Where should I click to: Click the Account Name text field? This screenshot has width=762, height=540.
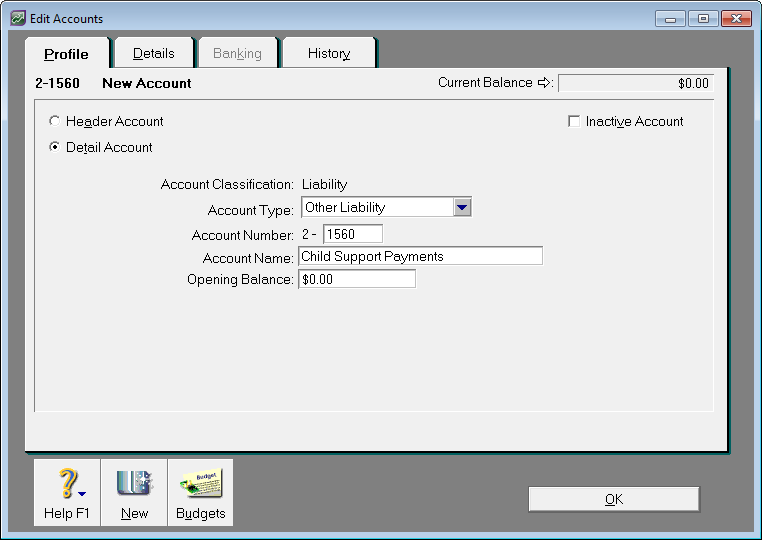click(420, 256)
